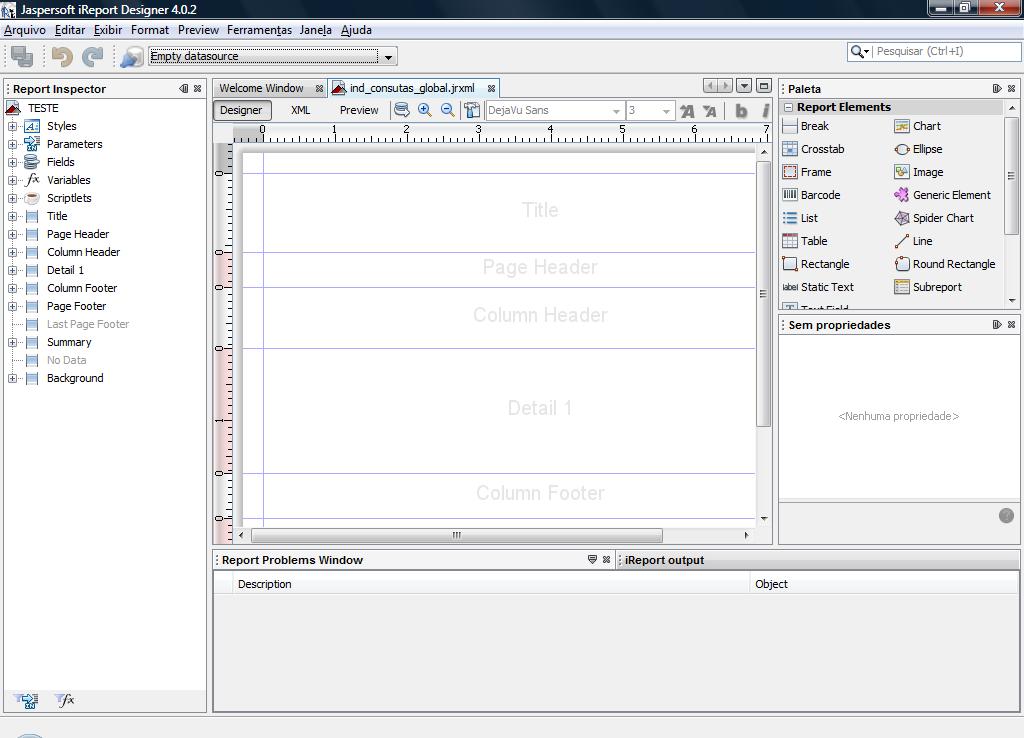Click the format painter icon beside zoom

472,110
